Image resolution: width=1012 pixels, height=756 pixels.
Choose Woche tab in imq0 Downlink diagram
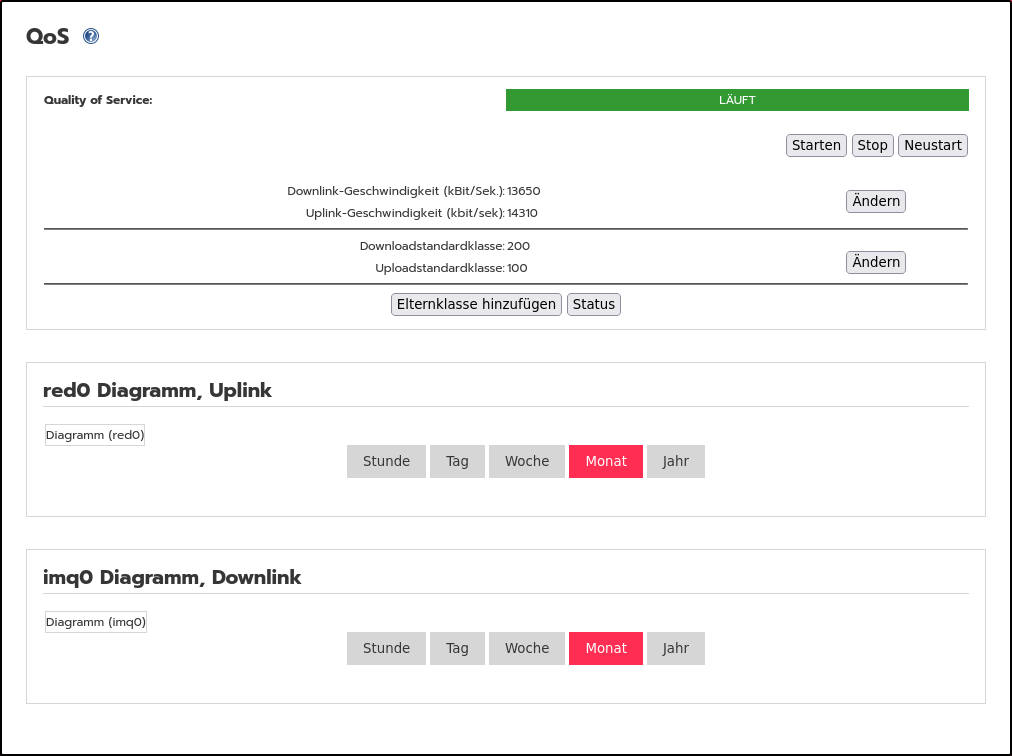point(526,648)
